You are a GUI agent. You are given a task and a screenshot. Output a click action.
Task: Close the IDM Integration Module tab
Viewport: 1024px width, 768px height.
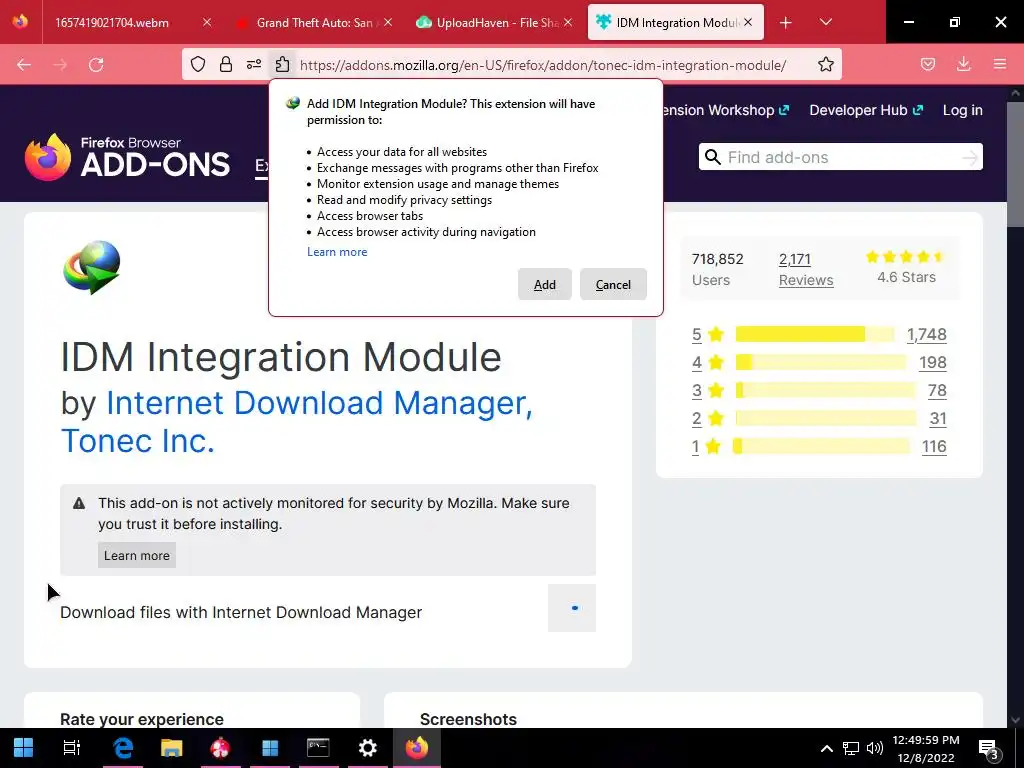pyautogui.click(x=748, y=23)
